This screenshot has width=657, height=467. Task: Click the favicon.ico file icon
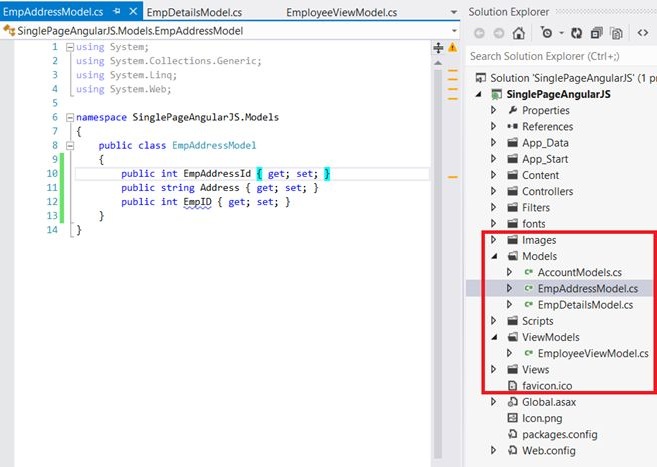pos(512,385)
